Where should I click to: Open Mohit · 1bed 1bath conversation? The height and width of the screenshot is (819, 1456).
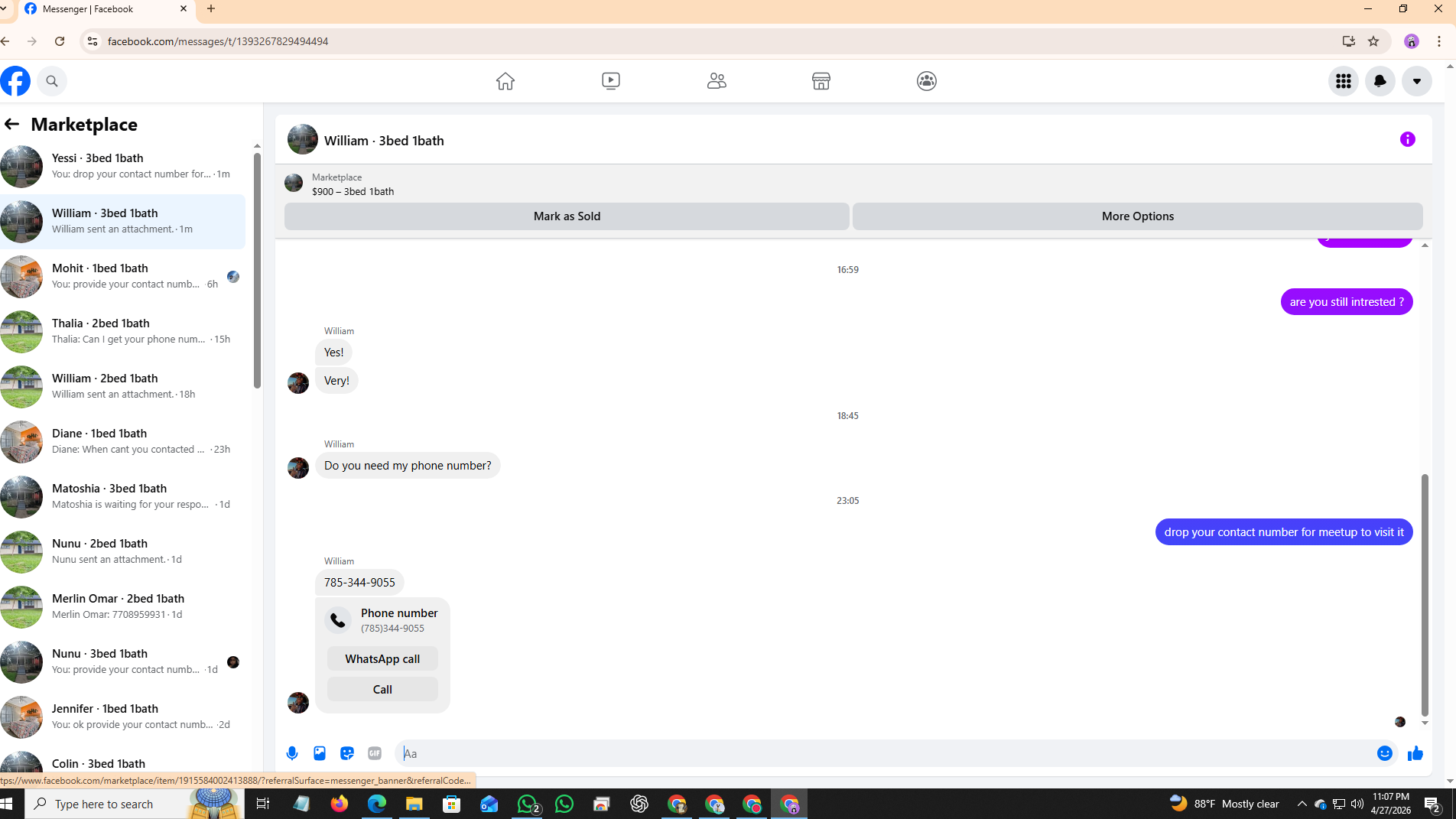pyautogui.click(x=122, y=276)
